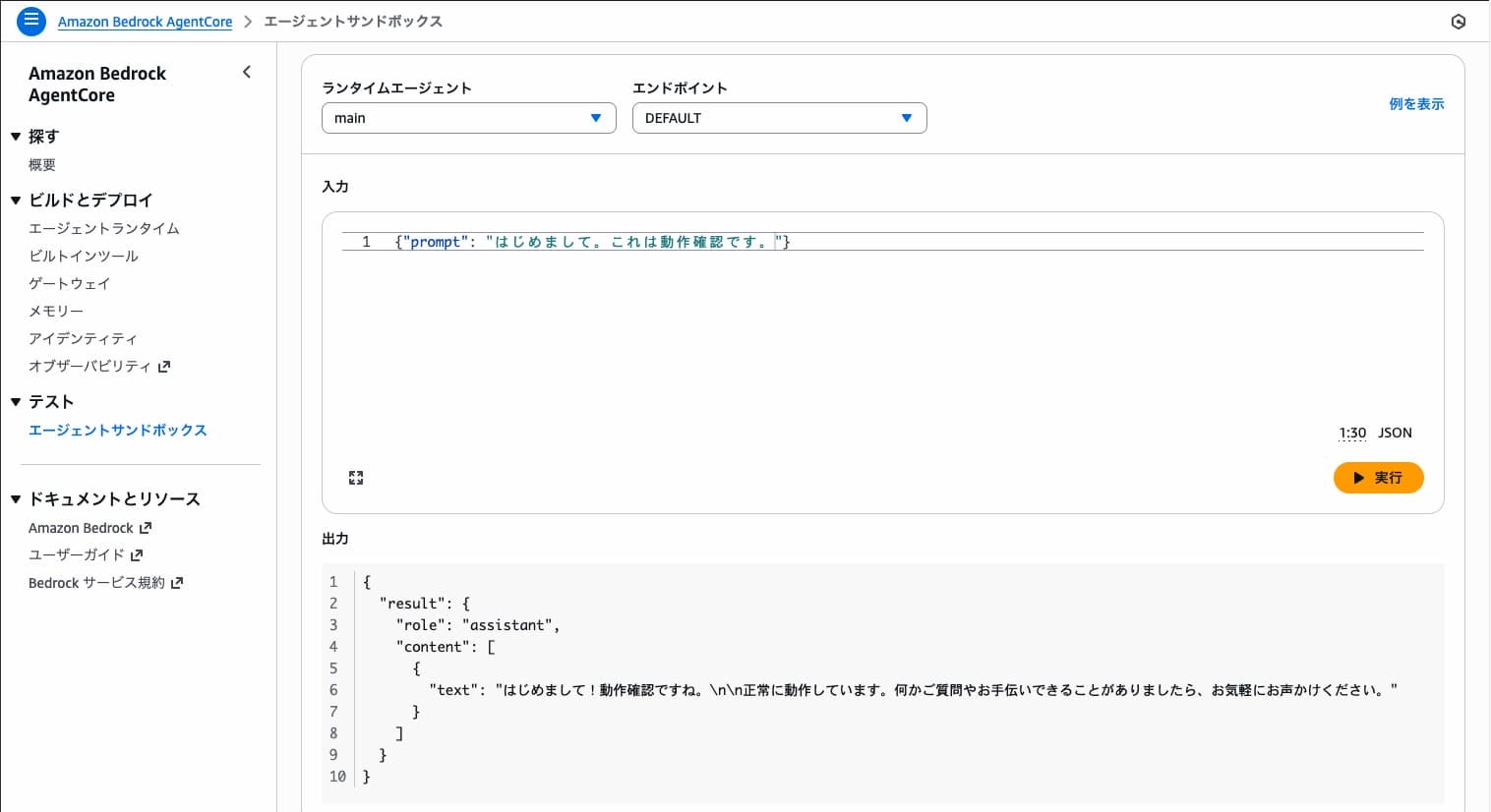This screenshot has height=812, width=1491.
Task: Click line number 1 in the input editor
Action: tap(366, 242)
